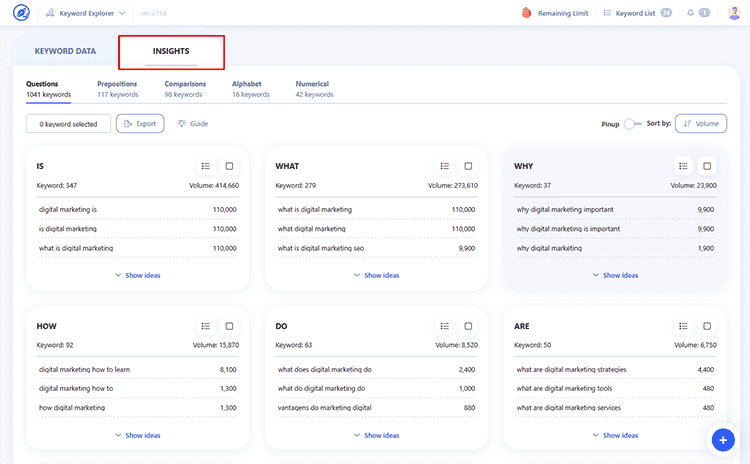Click the Remaining Limit indicator
750x464 pixels.
point(555,13)
